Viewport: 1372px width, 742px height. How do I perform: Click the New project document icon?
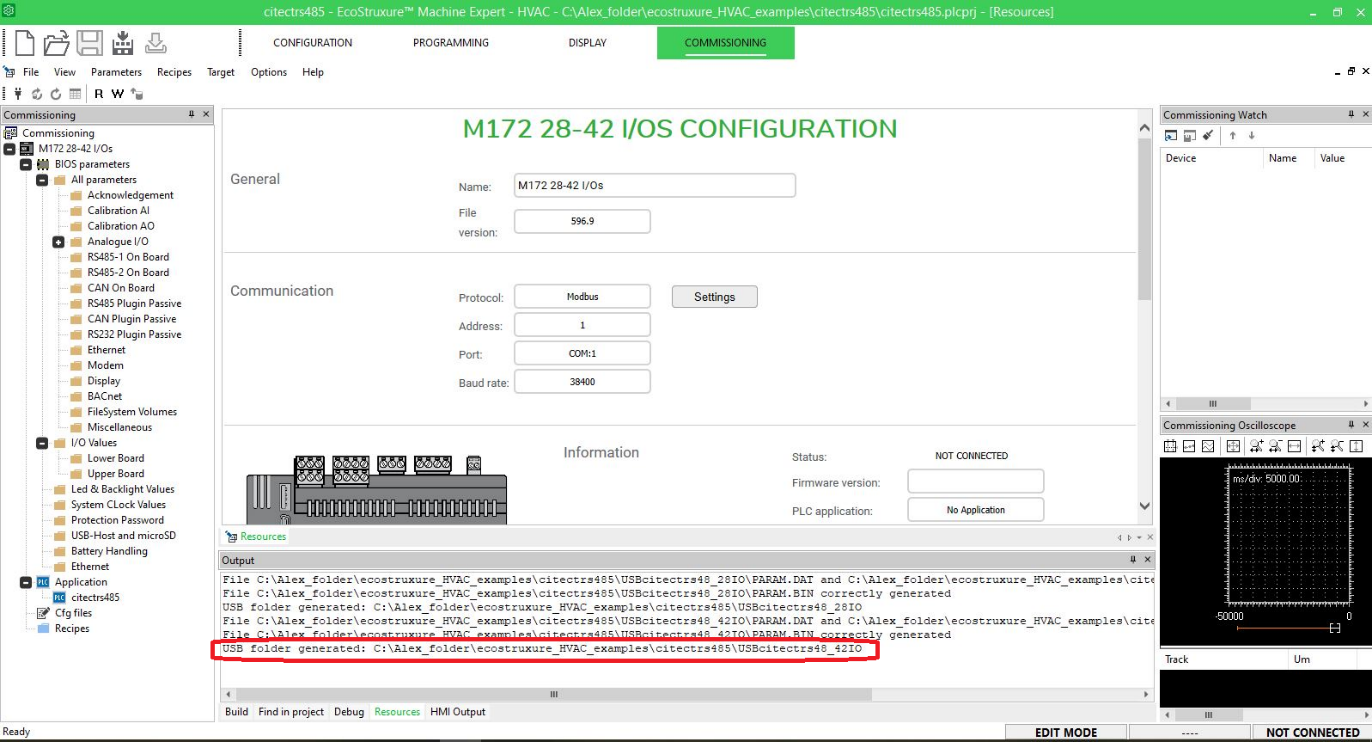point(24,43)
